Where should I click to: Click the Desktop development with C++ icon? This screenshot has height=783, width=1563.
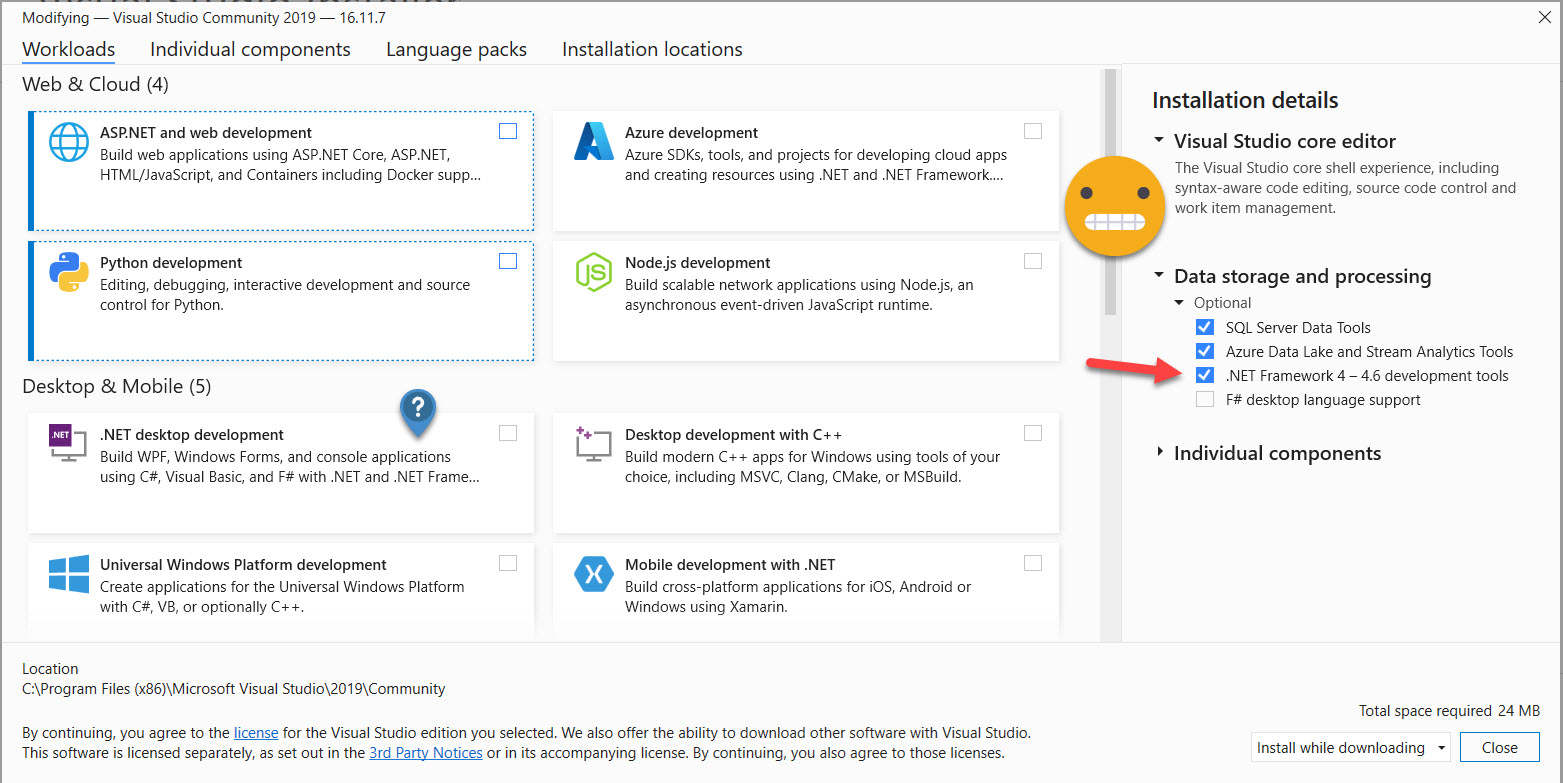point(593,443)
